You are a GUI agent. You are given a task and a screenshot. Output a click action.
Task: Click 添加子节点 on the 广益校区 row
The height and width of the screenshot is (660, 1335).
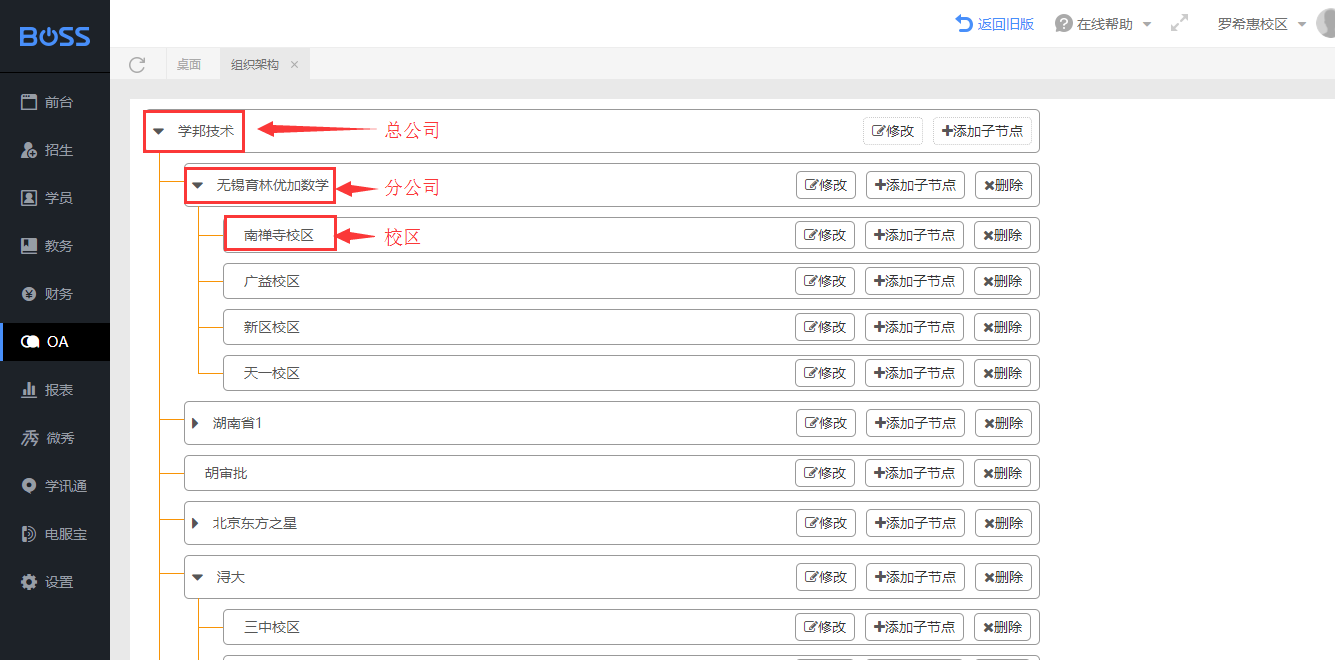[914, 281]
